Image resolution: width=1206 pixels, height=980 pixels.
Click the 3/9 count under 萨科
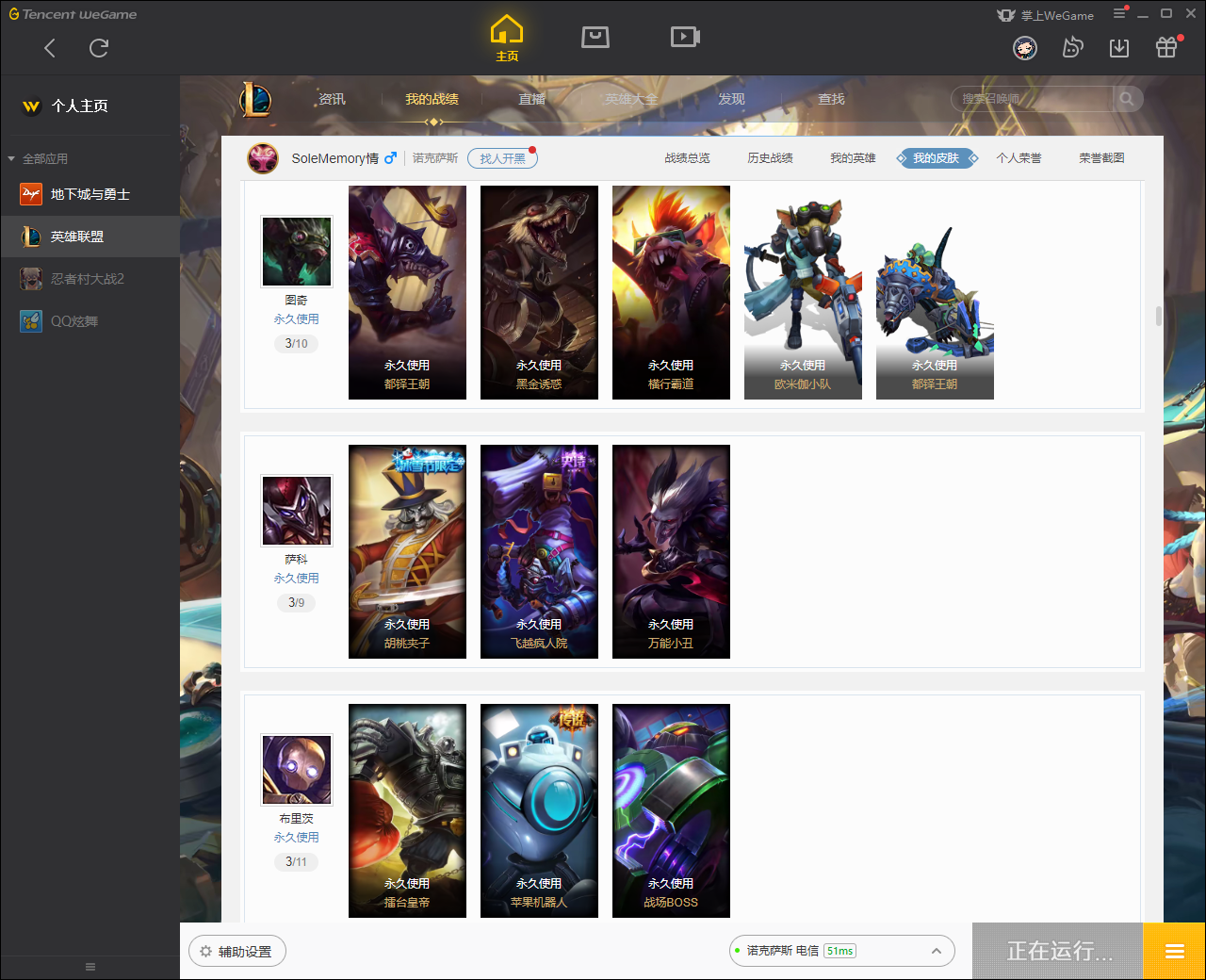coord(297,603)
